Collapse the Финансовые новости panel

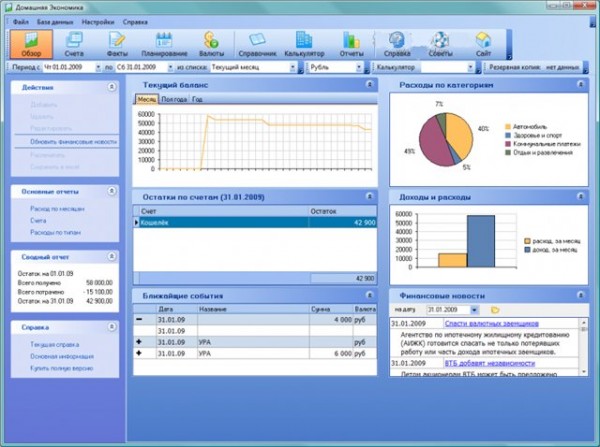(x=581, y=295)
